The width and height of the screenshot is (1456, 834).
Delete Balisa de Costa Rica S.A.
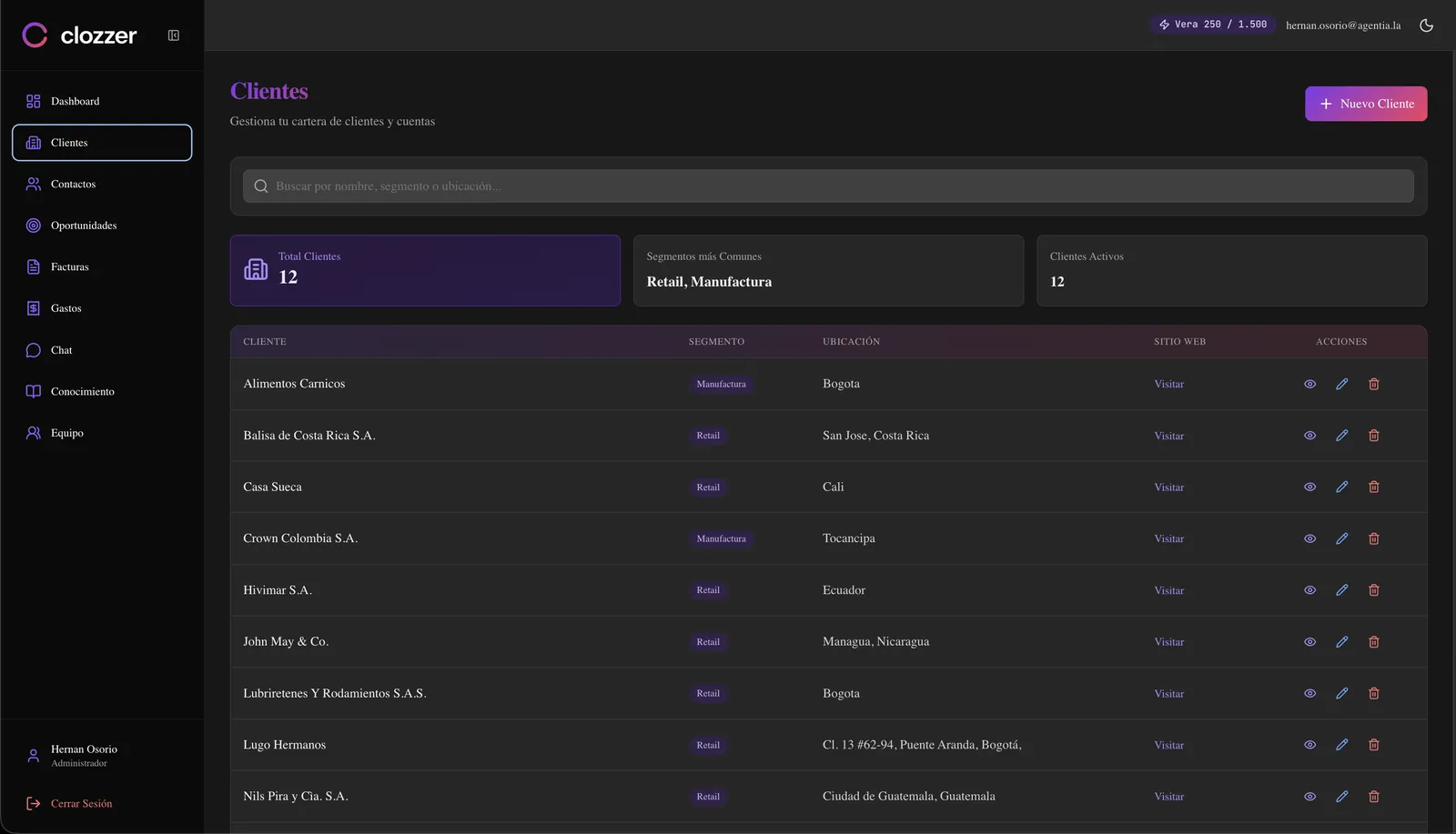1374,436
